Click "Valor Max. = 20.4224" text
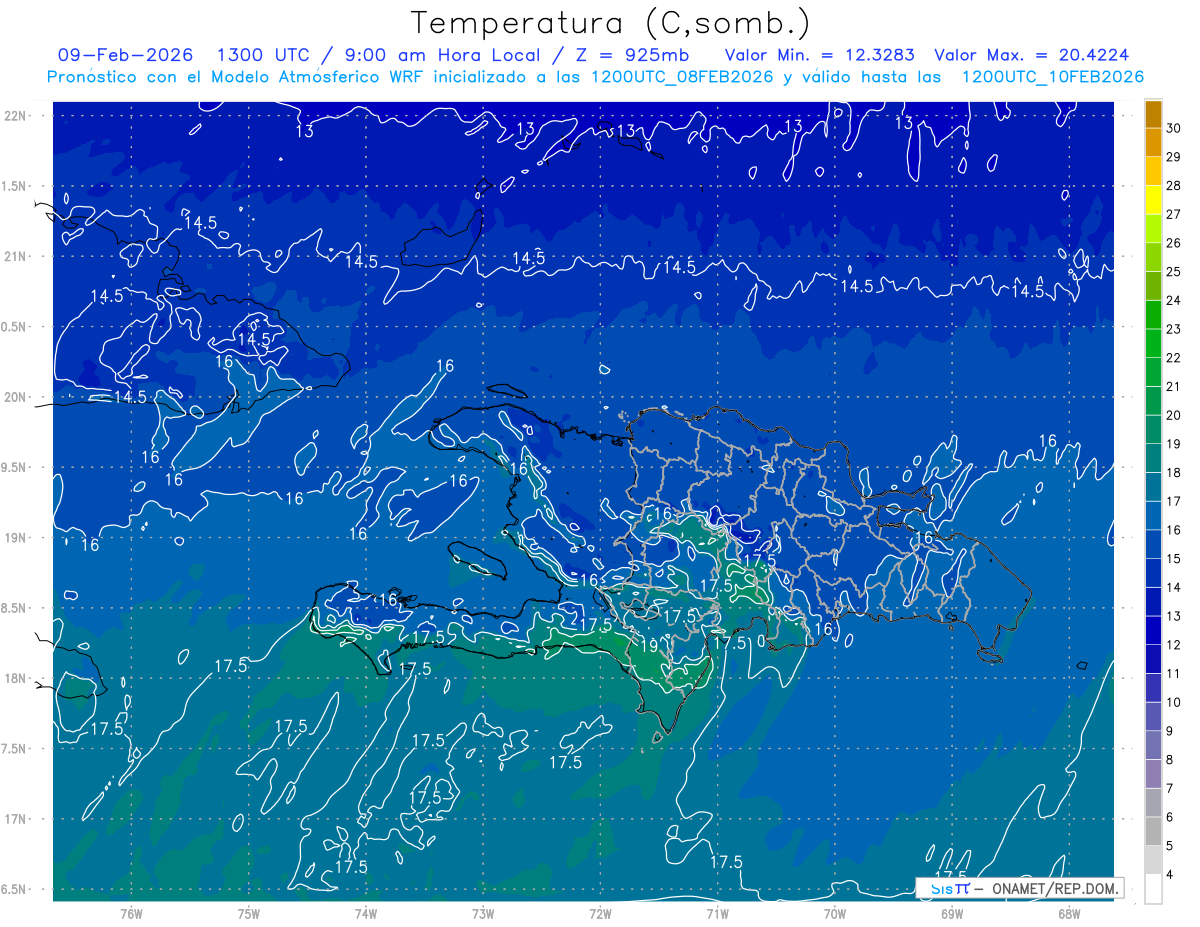The width and height of the screenshot is (1200, 927). pos(1031,55)
